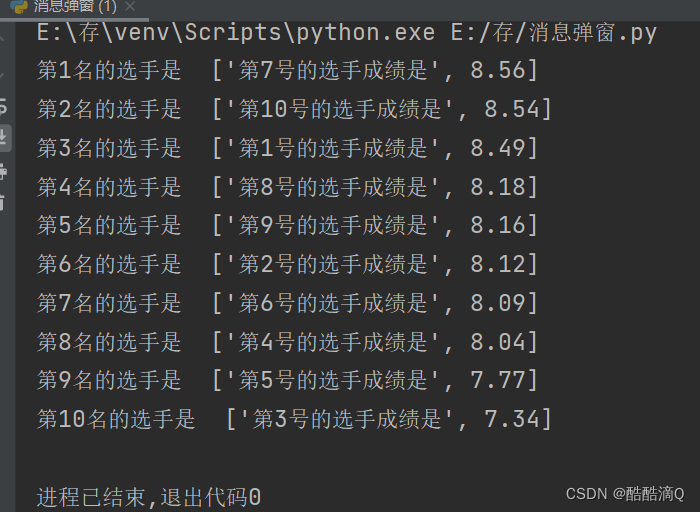Click the 第7名 line showing 8.09
This screenshot has width=700, height=512.
click(287, 303)
